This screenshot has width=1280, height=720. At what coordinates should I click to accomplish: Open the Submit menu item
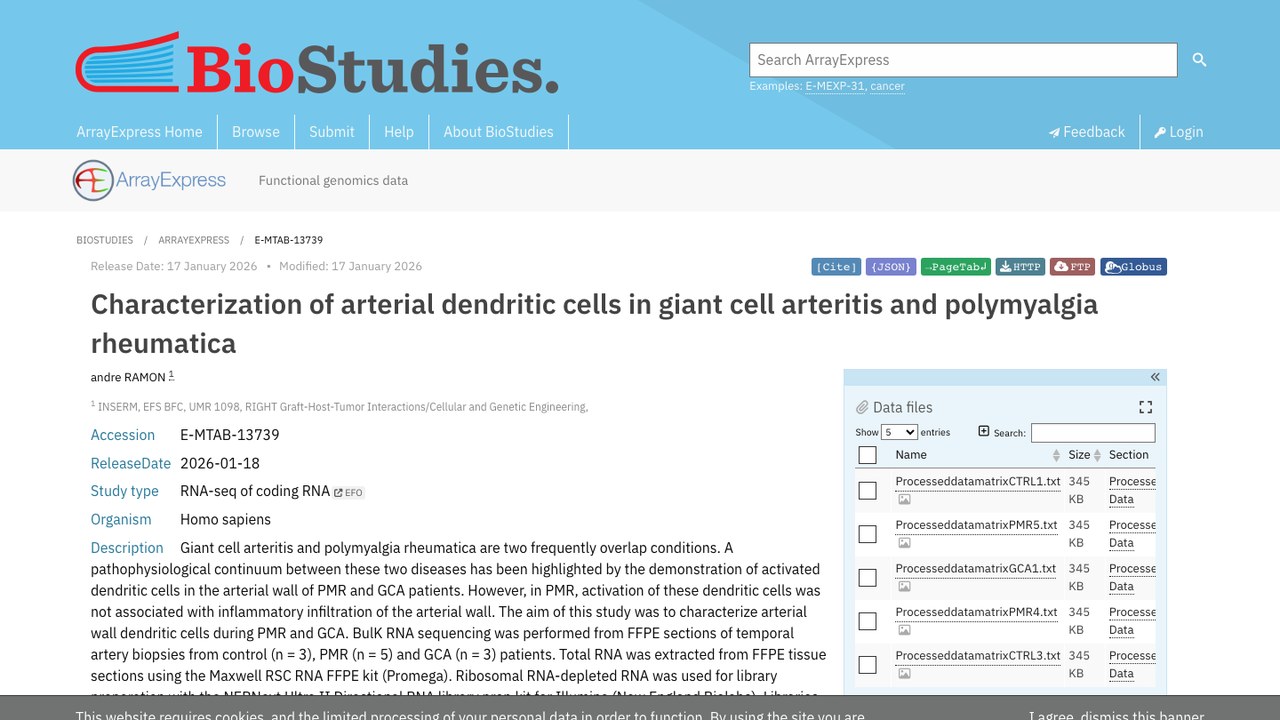click(332, 132)
